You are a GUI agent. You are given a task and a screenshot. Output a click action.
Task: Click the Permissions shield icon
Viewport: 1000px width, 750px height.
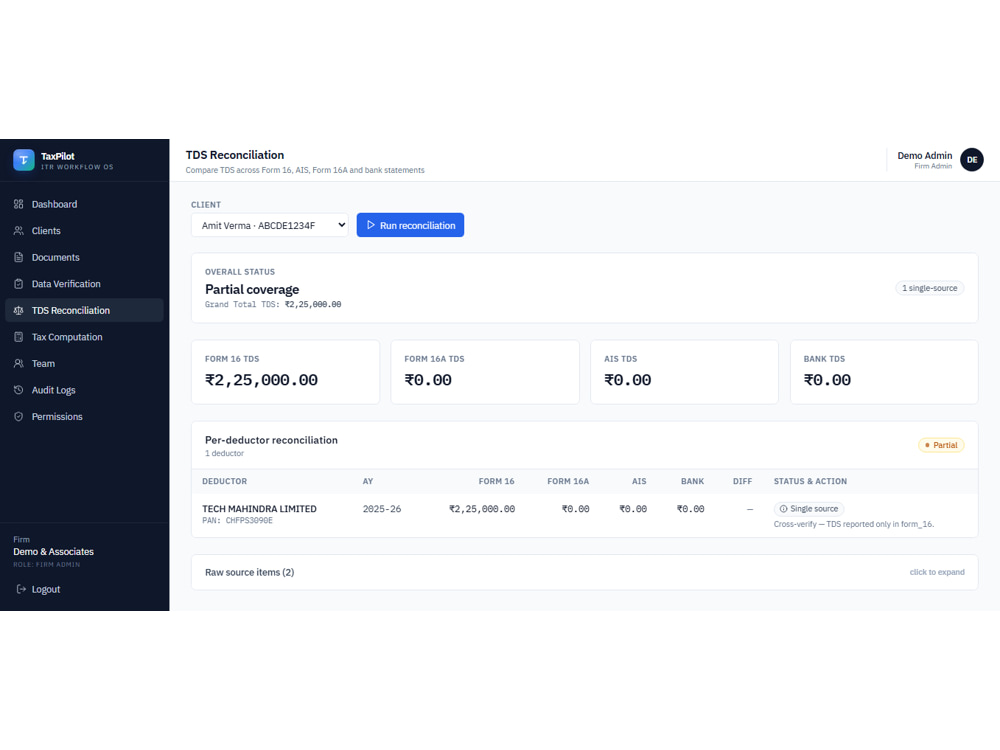pos(18,416)
